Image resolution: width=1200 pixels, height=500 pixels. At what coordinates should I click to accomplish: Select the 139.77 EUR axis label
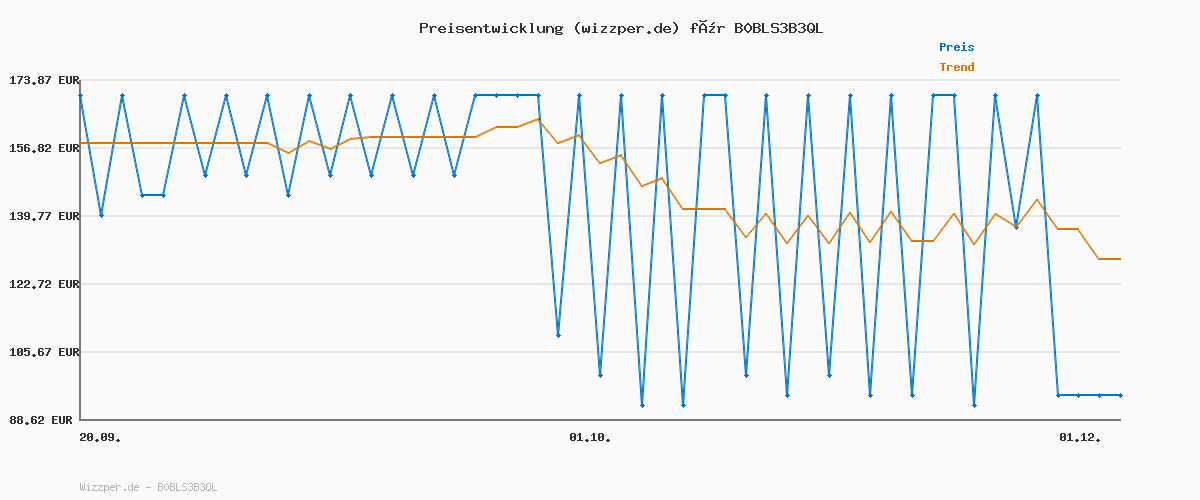(x=41, y=216)
